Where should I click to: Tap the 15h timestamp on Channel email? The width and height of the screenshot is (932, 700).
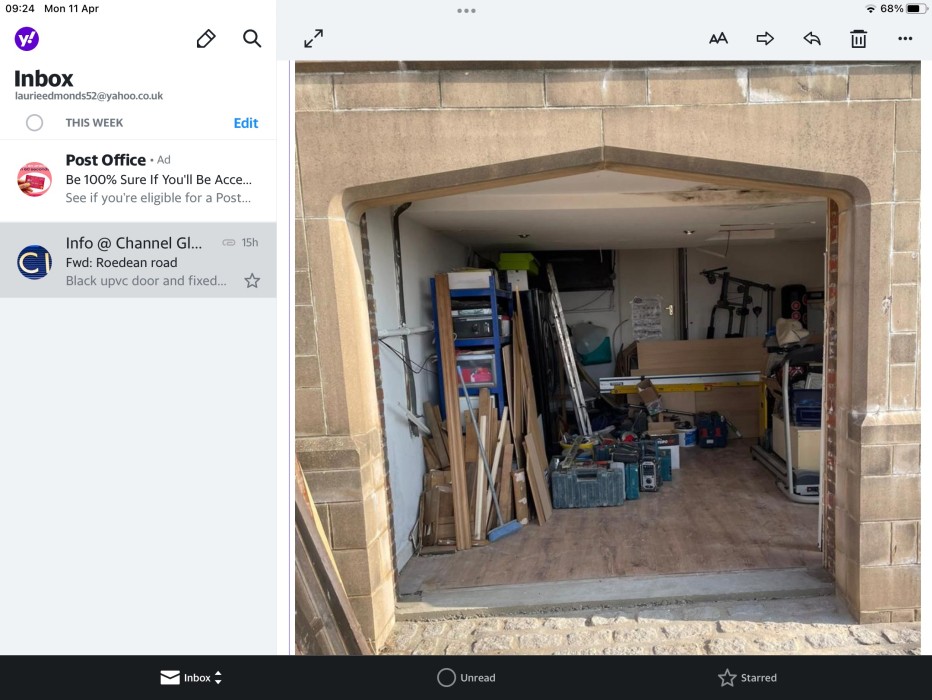[x=250, y=242]
